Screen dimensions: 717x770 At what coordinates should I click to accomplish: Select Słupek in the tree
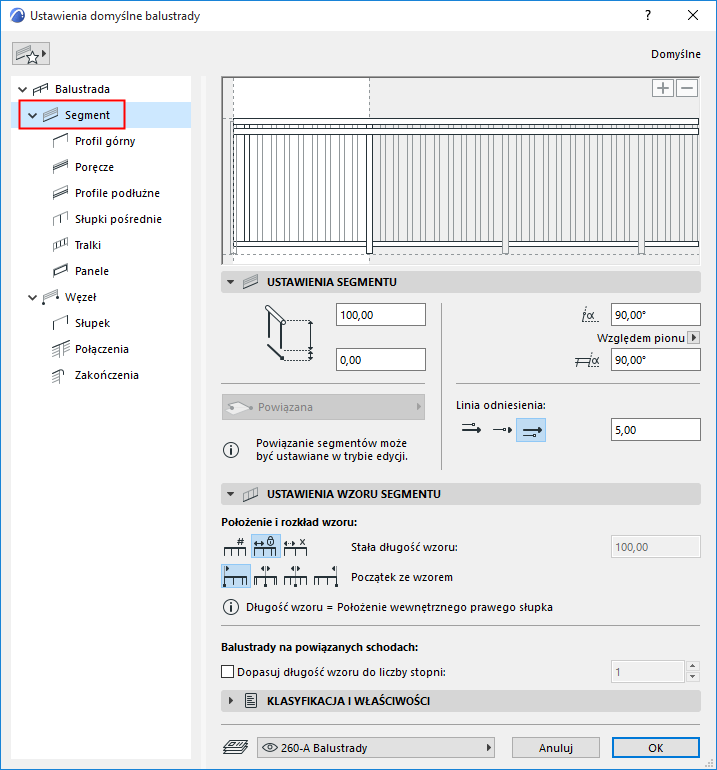pyautogui.click(x=92, y=324)
